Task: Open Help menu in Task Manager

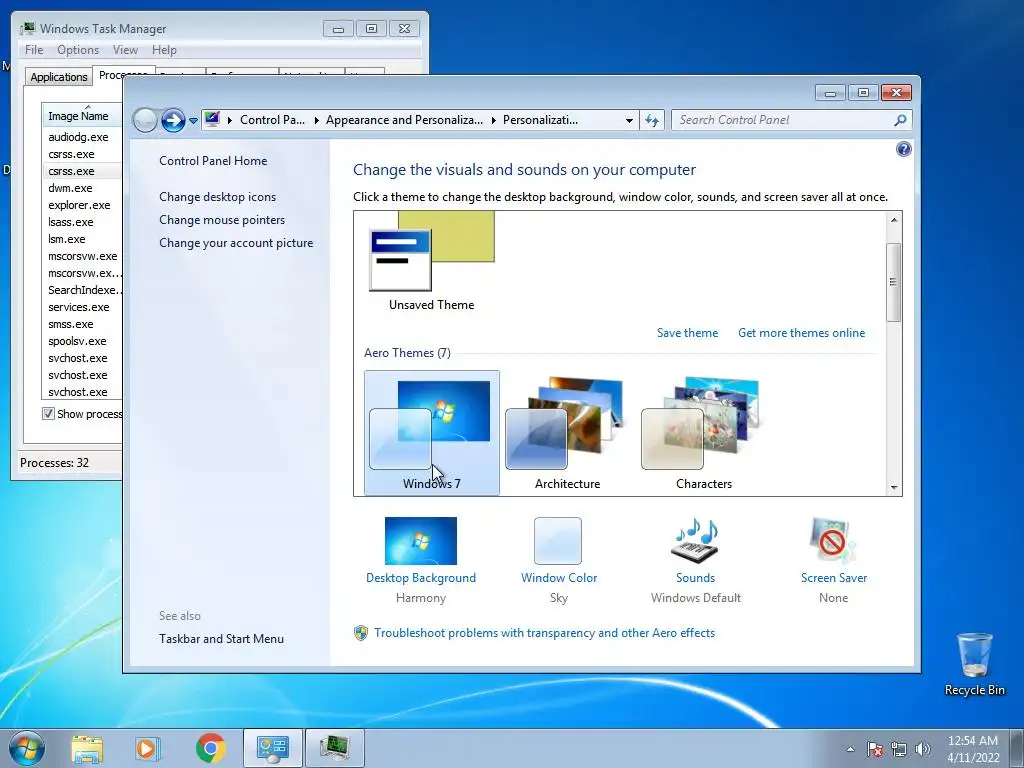Action: pos(164,50)
